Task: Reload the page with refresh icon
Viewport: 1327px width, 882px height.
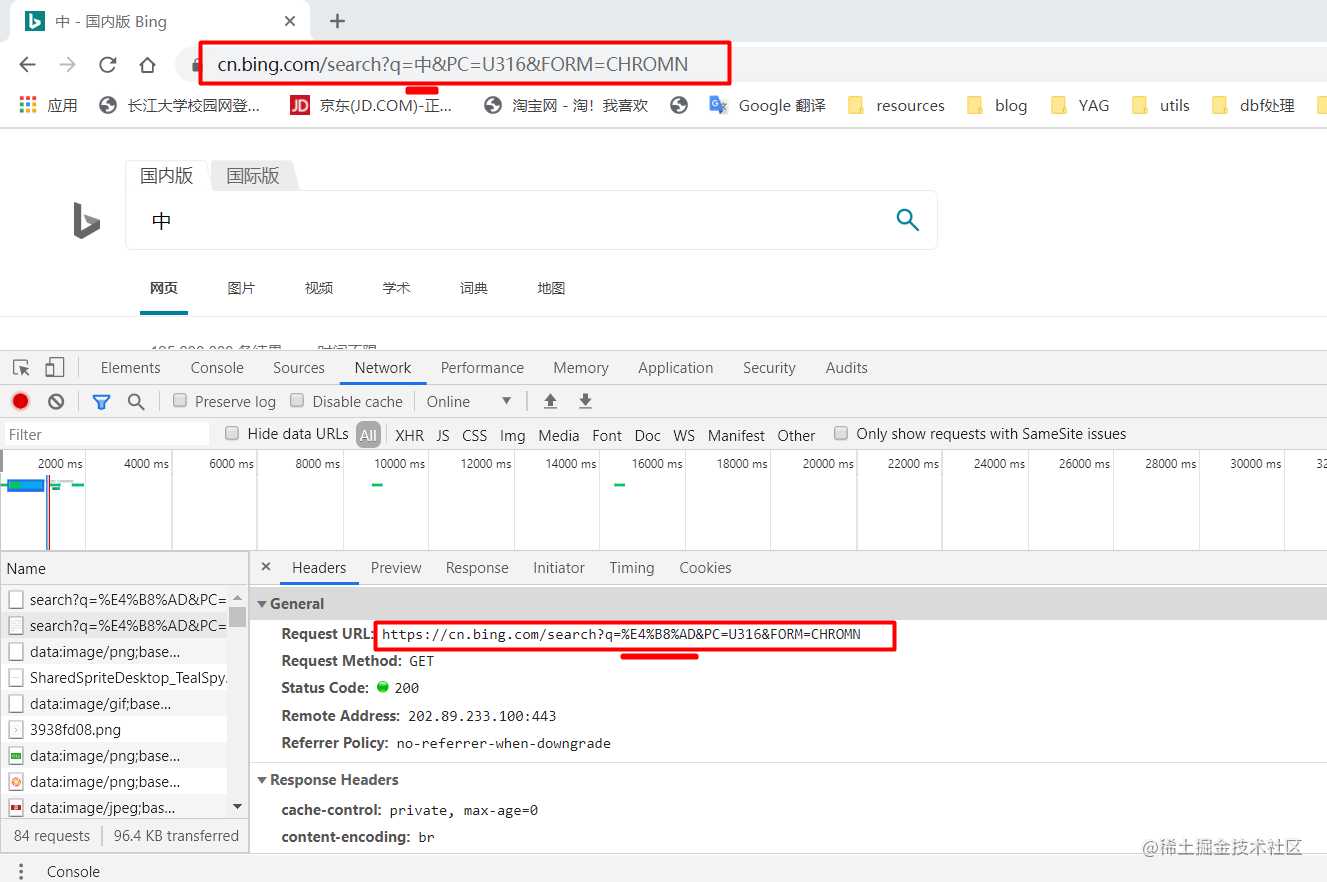Action: pos(107,65)
